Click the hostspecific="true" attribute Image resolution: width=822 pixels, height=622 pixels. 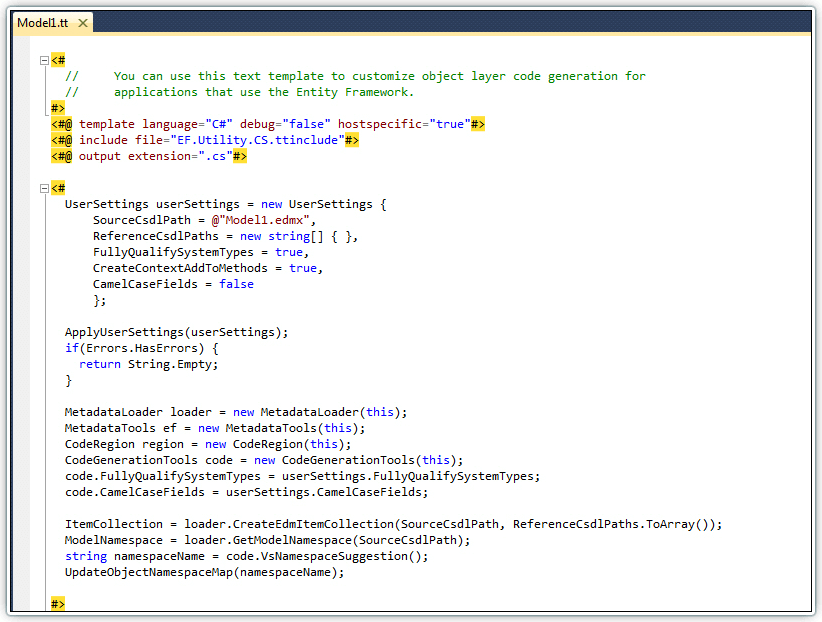tap(402, 124)
